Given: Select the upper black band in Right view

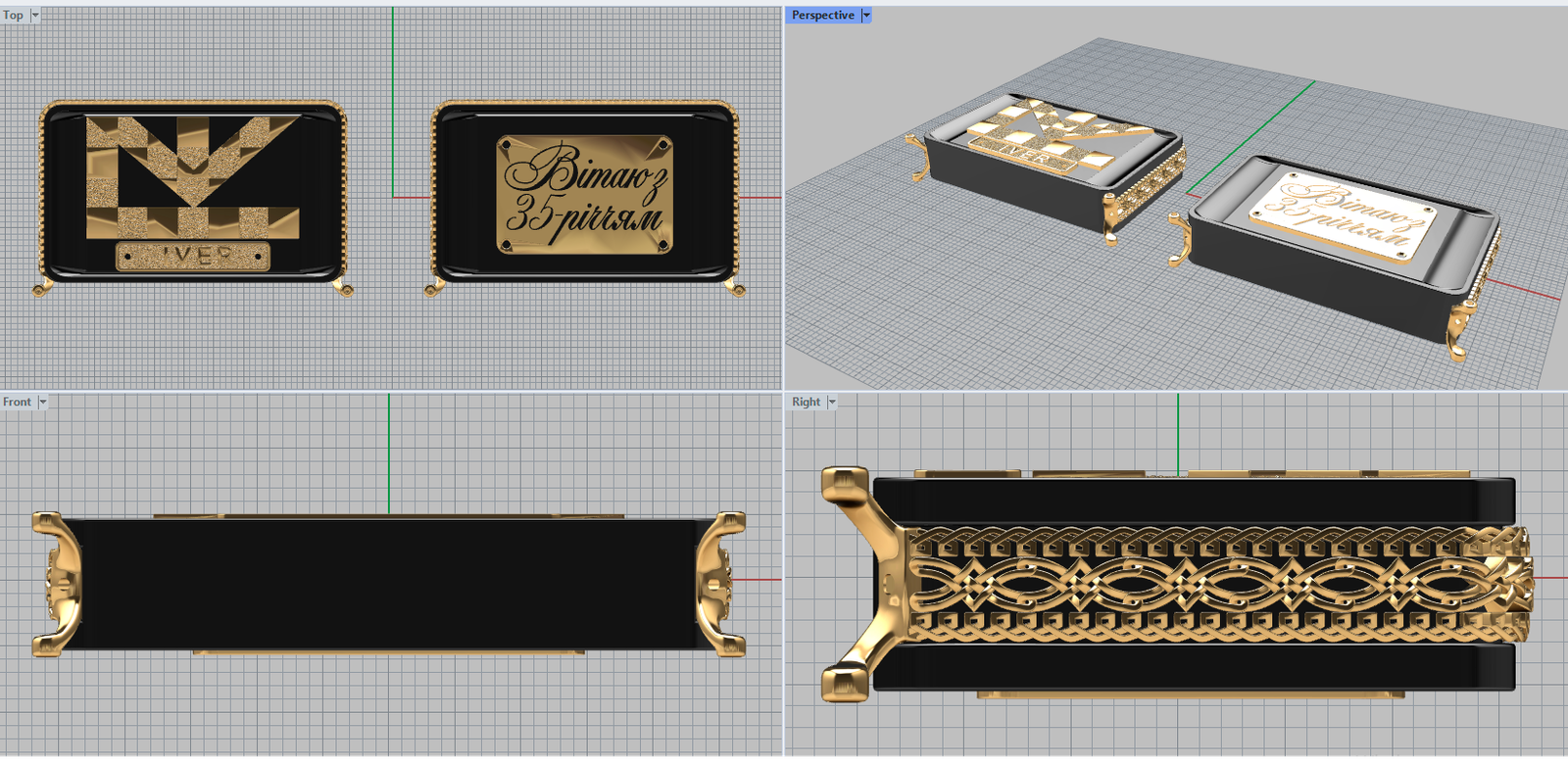Looking at the screenshot, I should [1194, 501].
